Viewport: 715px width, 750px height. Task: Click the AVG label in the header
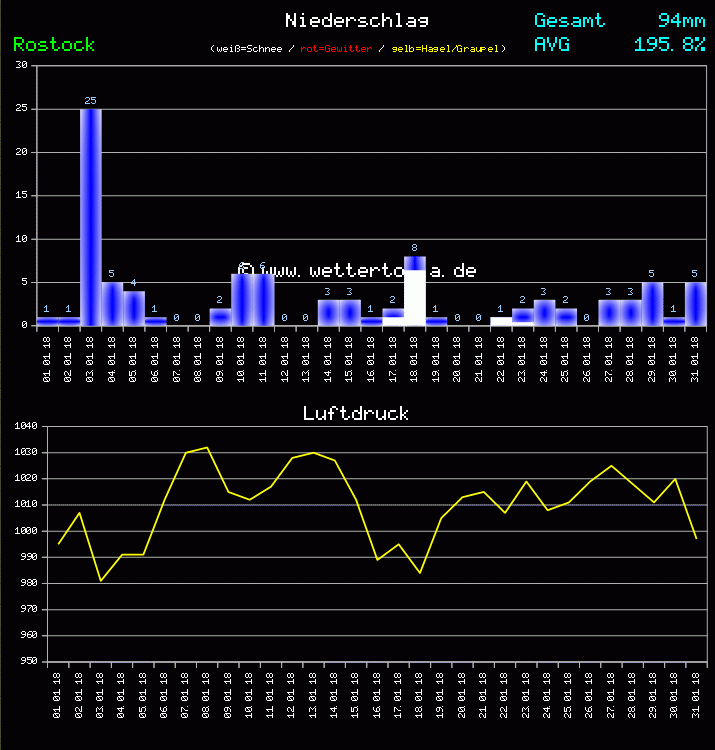click(x=552, y=45)
